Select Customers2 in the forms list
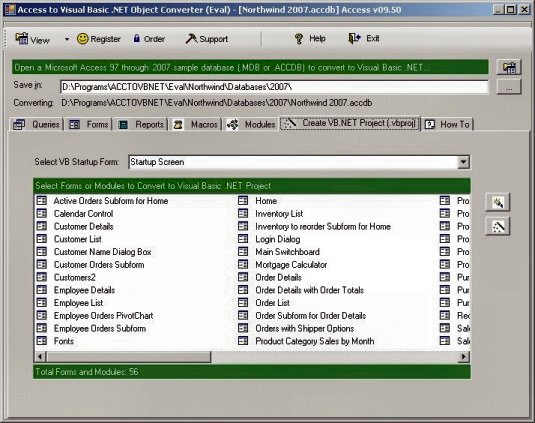The image size is (535, 423). click(x=74, y=277)
